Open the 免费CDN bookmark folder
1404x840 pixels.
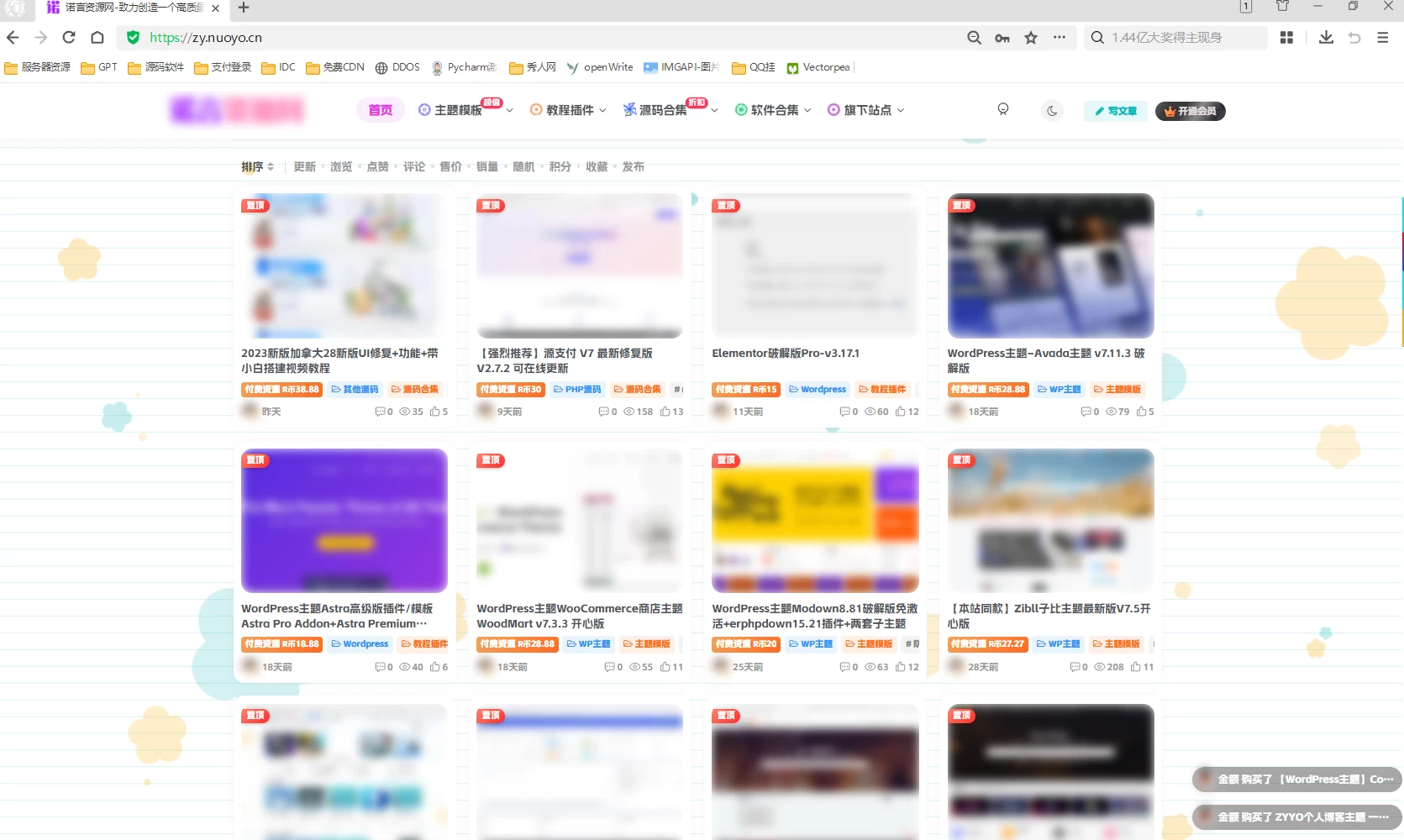coord(335,67)
